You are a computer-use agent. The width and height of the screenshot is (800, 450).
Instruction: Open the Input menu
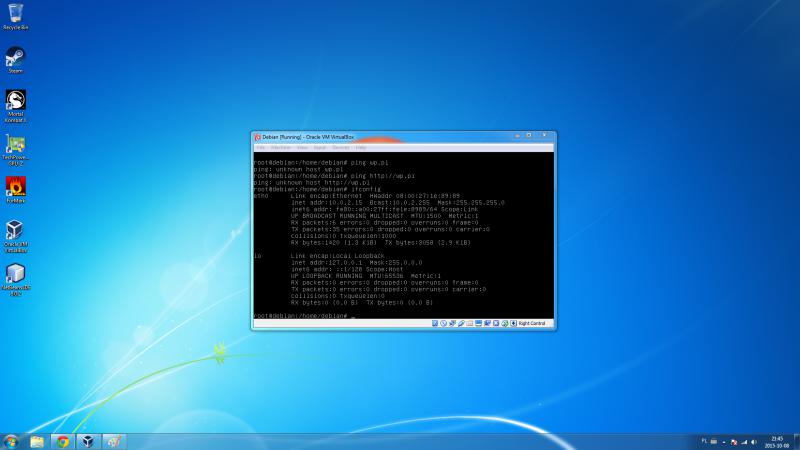click(320, 147)
